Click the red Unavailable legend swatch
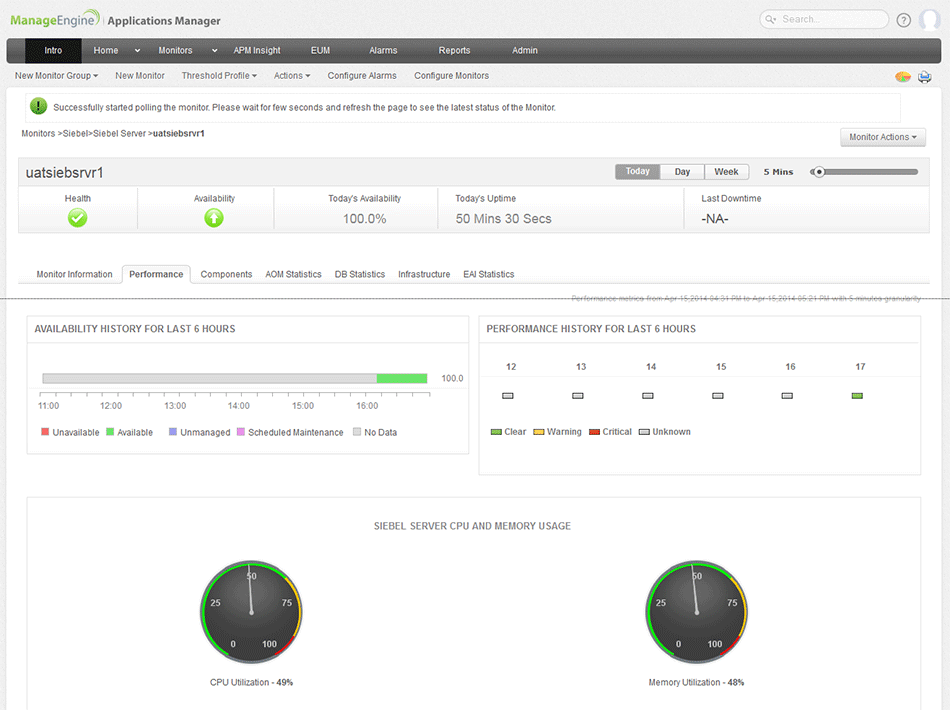The height and width of the screenshot is (710, 950). (45, 432)
